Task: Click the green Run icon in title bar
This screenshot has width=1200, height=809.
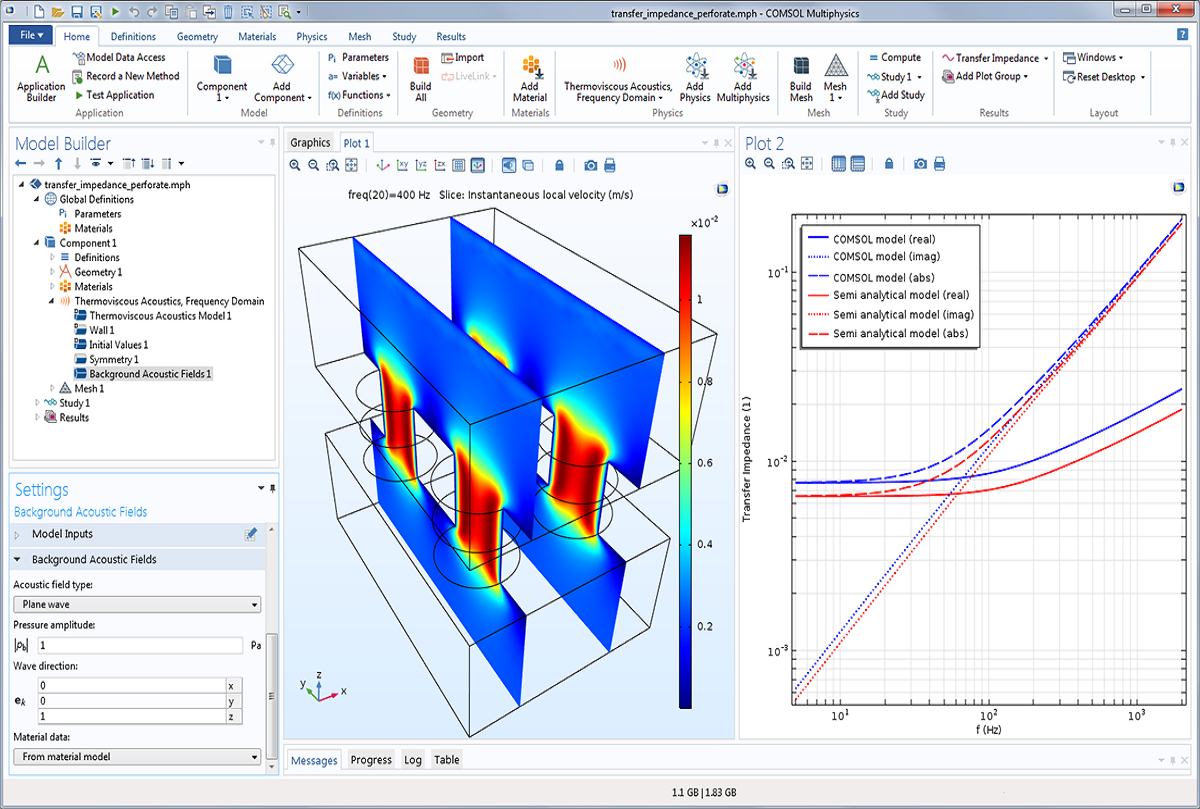Action: click(115, 13)
